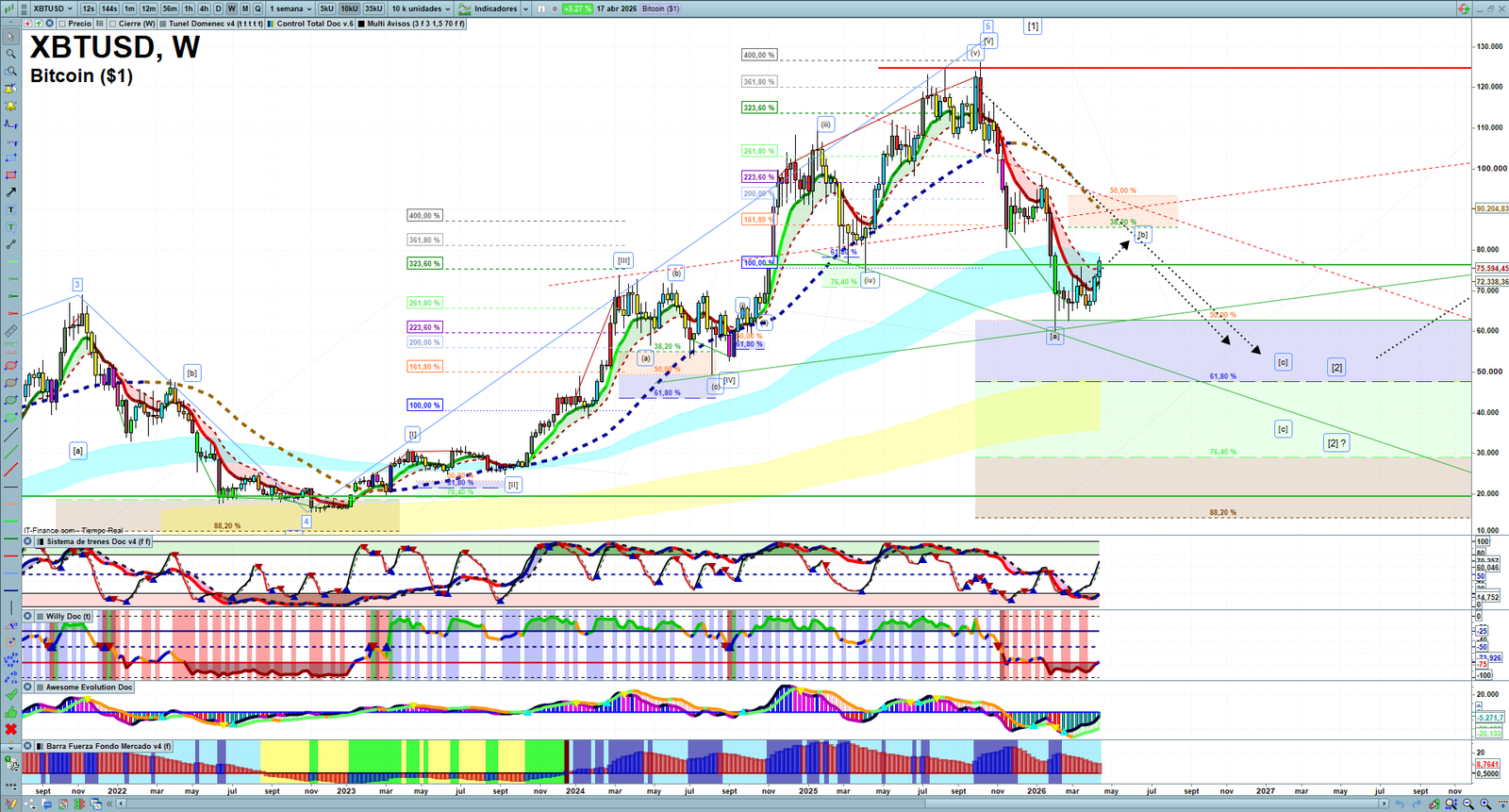Viewport: 1509px width, 812px height.
Task: Click the Willy Doc color swatch
Action: 39,616
